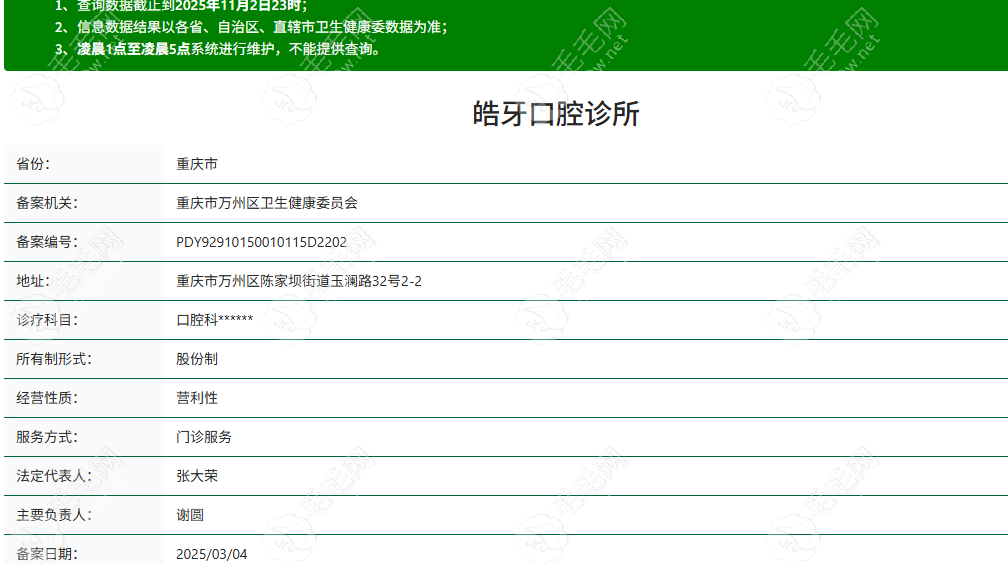Select the 经营性质 label
The height and width of the screenshot is (564, 1008).
(47, 398)
